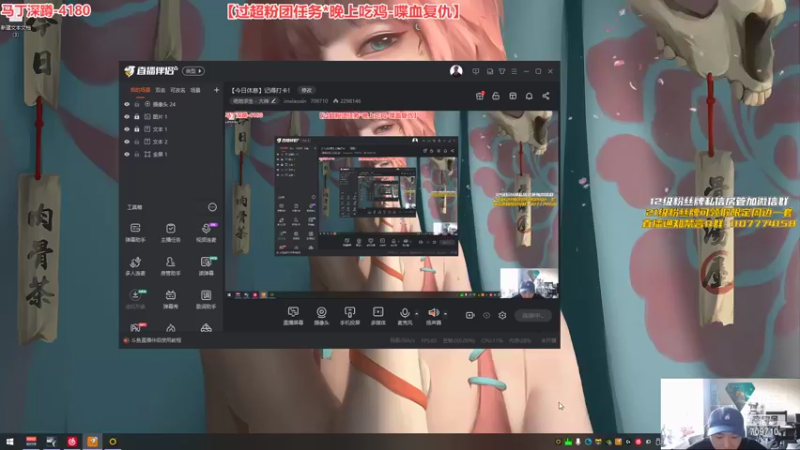The image size is (800, 450).
Task: Open Windows Start button
Action: pyautogui.click(x=10, y=442)
